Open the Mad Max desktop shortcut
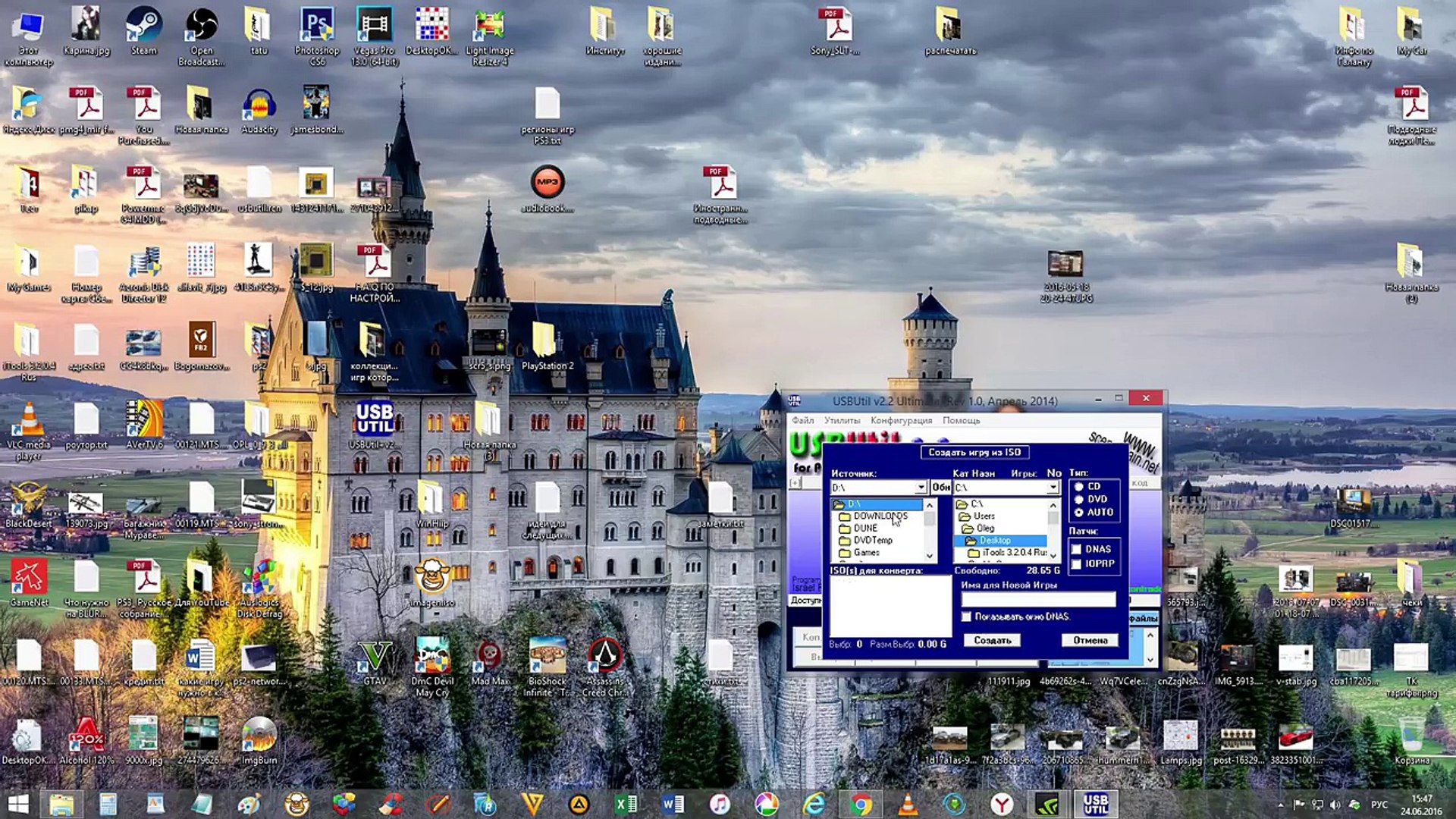The width and height of the screenshot is (1456, 819). coord(490,662)
